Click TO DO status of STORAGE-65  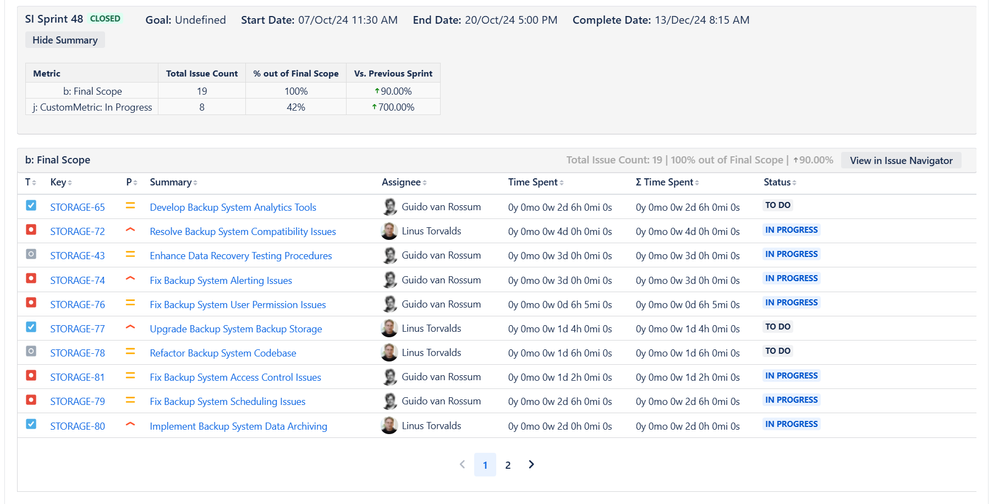[x=778, y=205]
